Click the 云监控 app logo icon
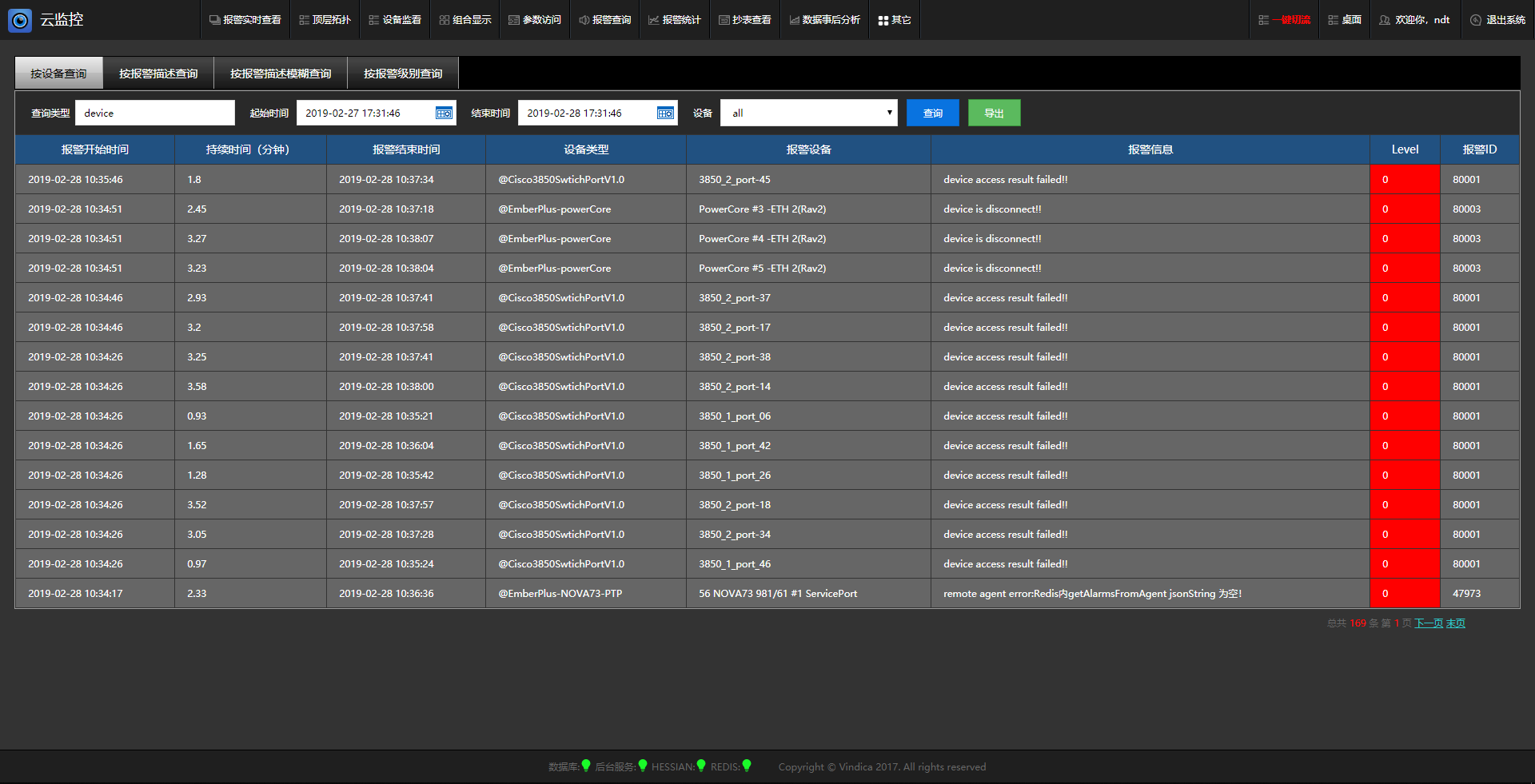The image size is (1535, 784). tap(20, 20)
